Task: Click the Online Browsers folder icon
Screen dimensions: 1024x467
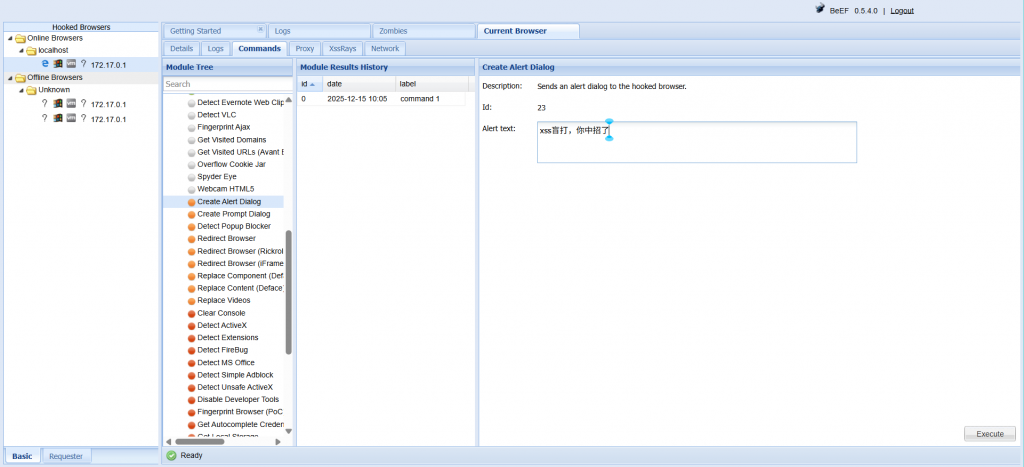Action: [20, 38]
